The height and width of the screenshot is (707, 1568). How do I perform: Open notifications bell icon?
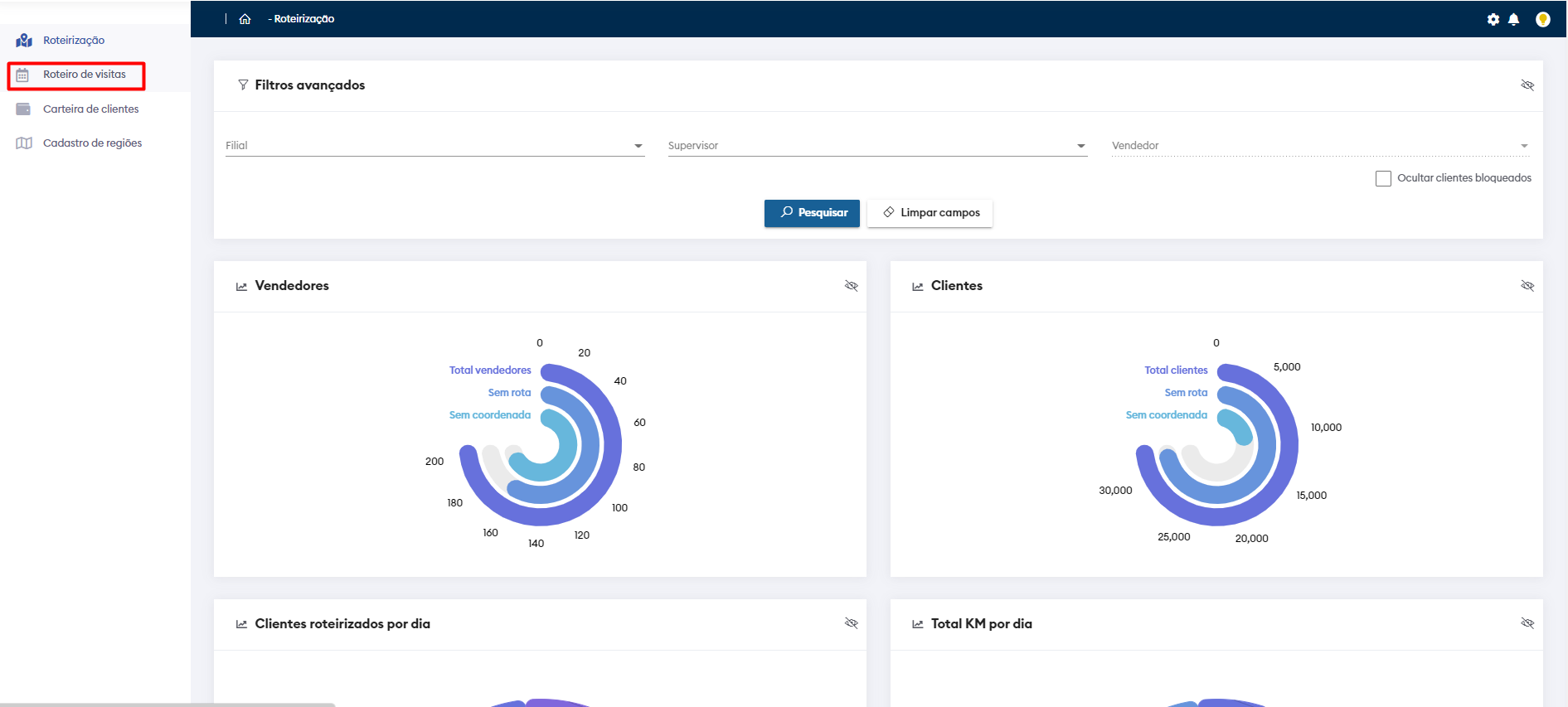tap(1513, 19)
